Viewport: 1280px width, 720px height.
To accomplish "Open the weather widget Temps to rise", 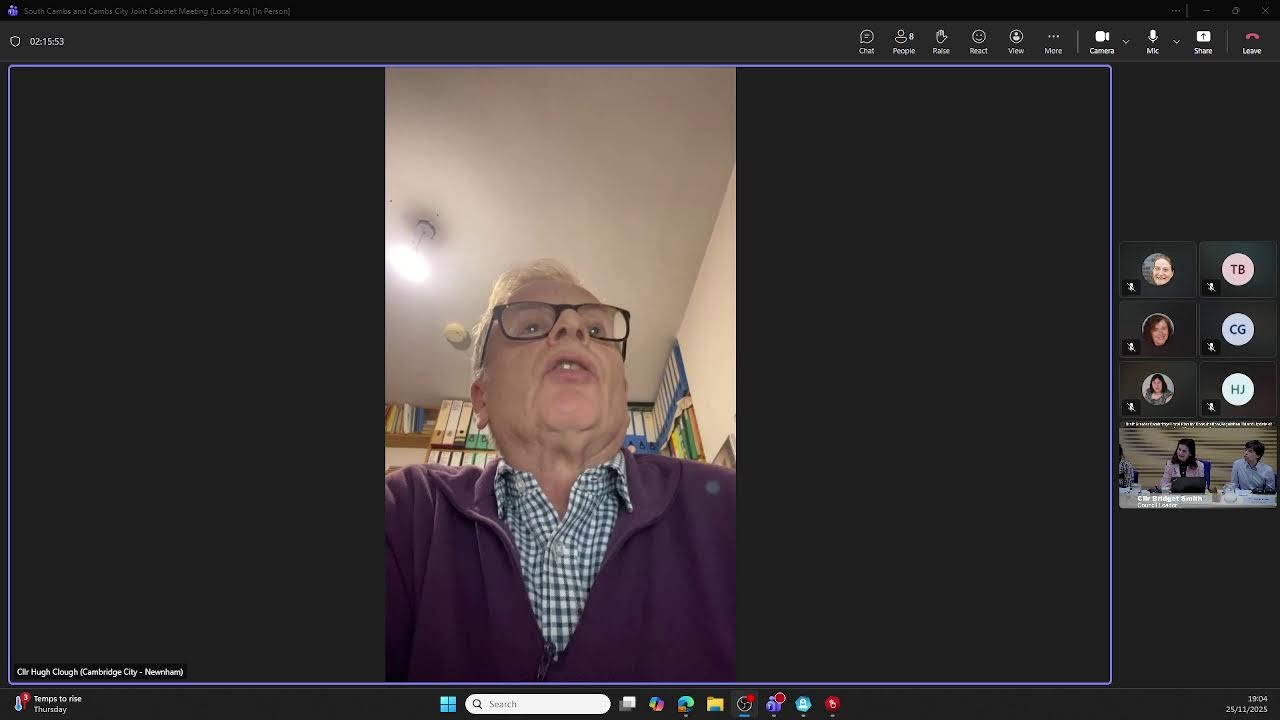I will pyautogui.click(x=48, y=704).
